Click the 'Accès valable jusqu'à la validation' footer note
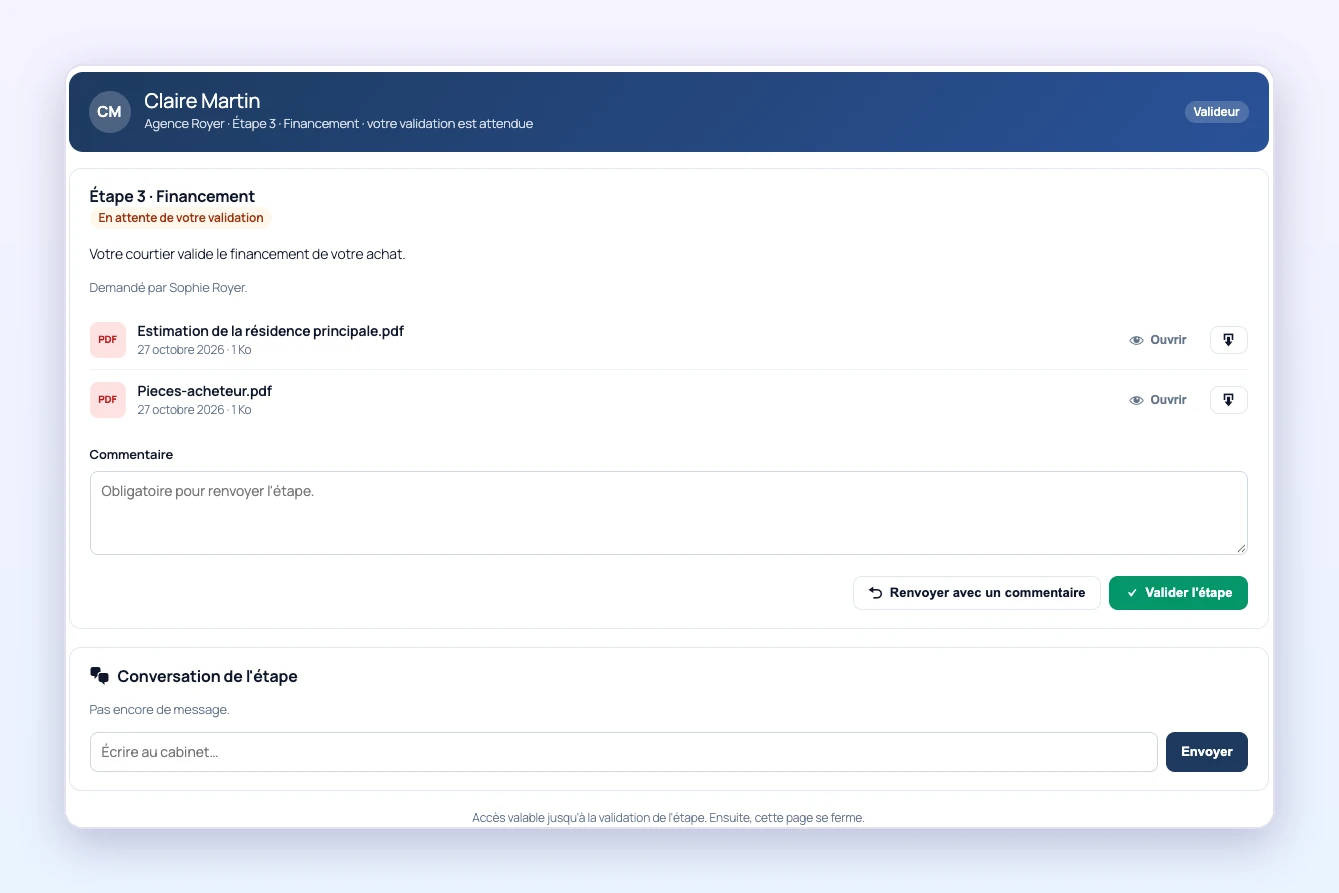 click(668, 818)
